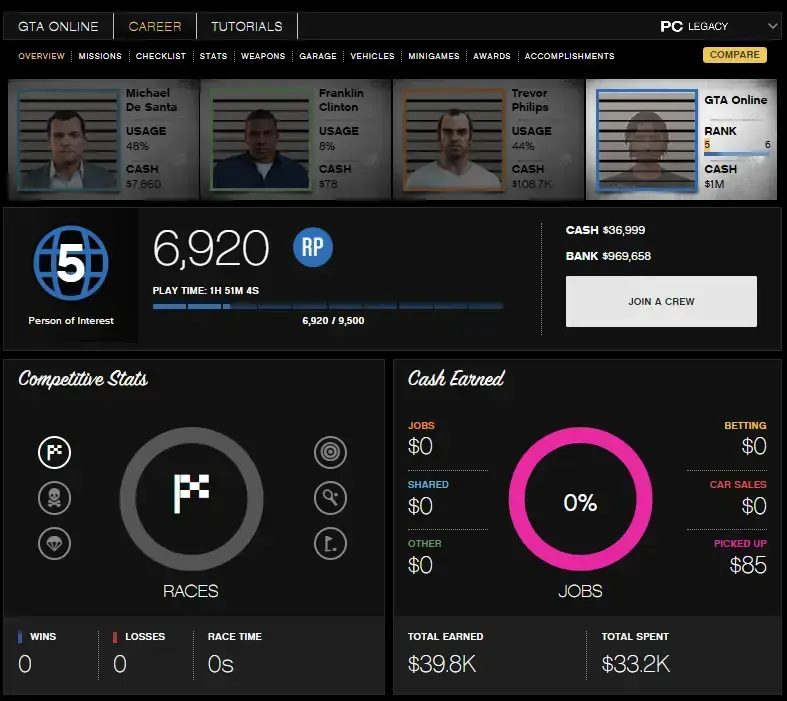Image resolution: width=787 pixels, height=701 pixels.
Task: Select the Golf flag stat icon
Action: point(329,542)
